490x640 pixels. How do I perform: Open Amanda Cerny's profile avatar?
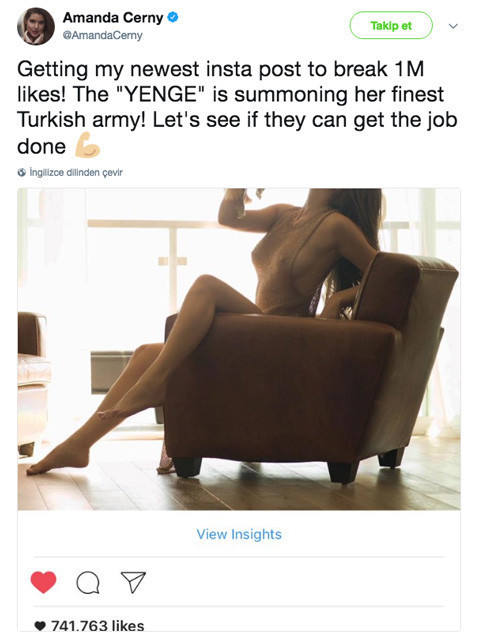point(36,26)
